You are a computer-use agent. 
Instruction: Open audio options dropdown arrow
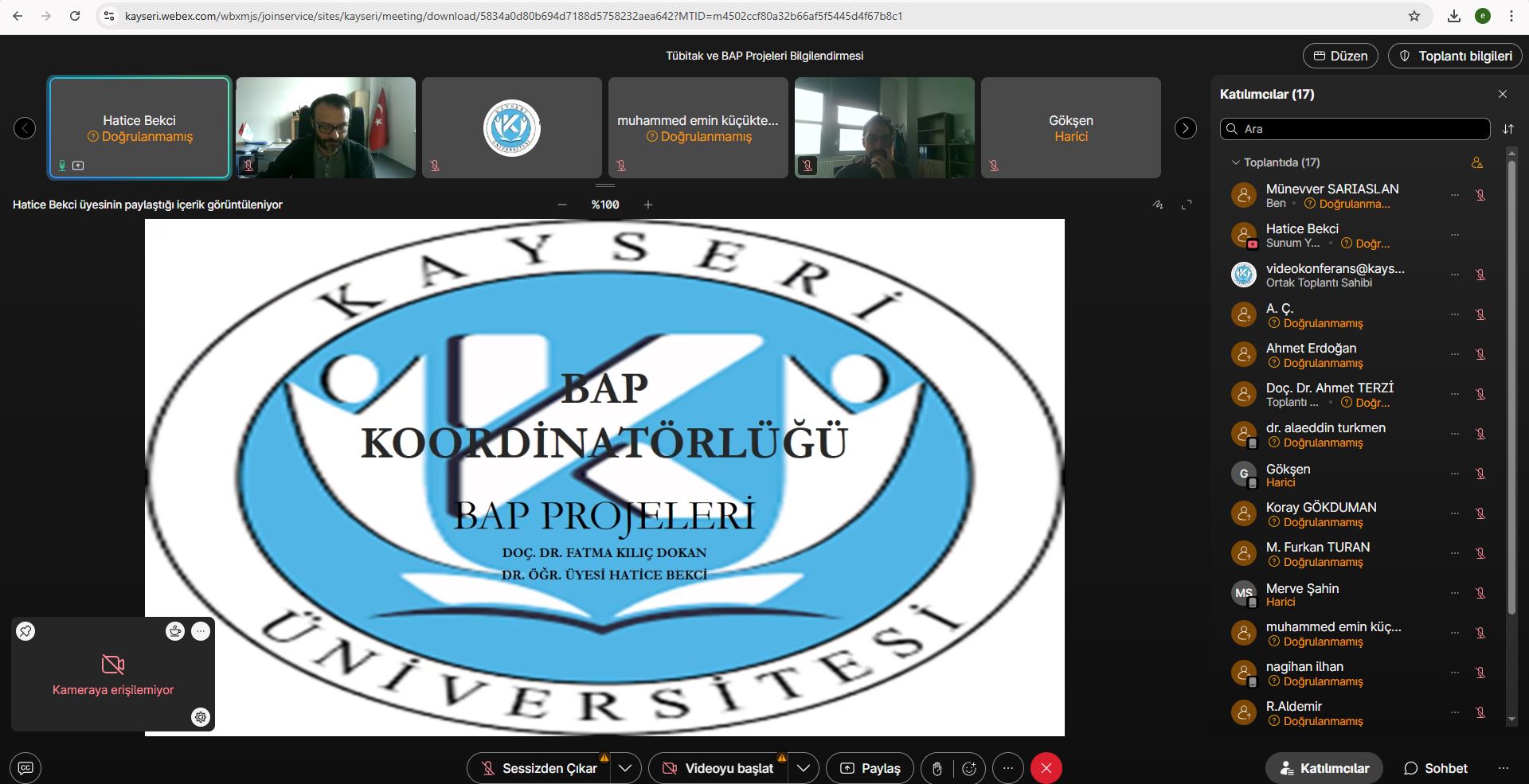click(626, 768)
